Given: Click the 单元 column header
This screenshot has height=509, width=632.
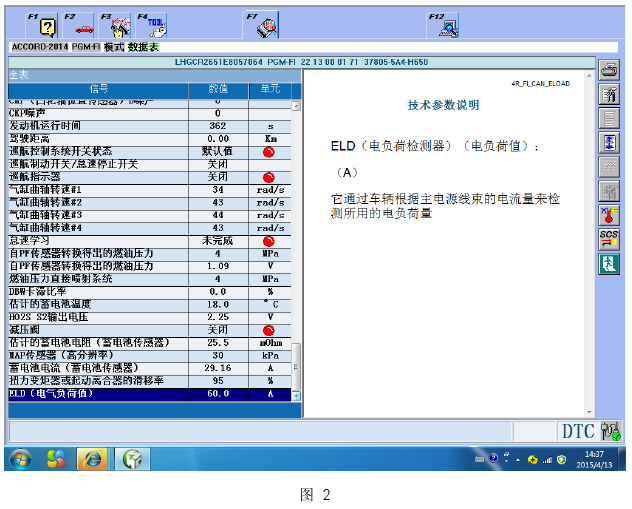Looking at the screenshot, I should (x=270, y=89).
